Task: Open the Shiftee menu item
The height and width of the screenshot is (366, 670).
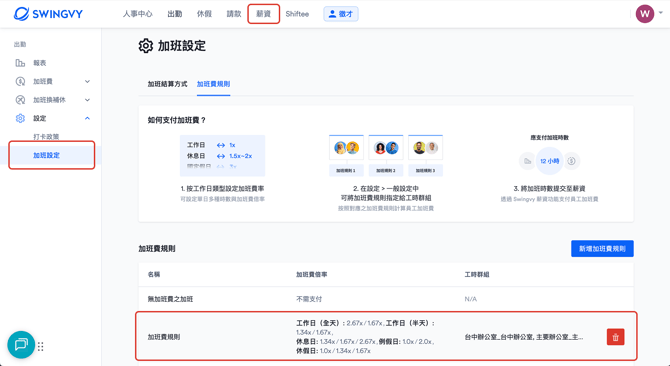Action: tap(297, 14)
